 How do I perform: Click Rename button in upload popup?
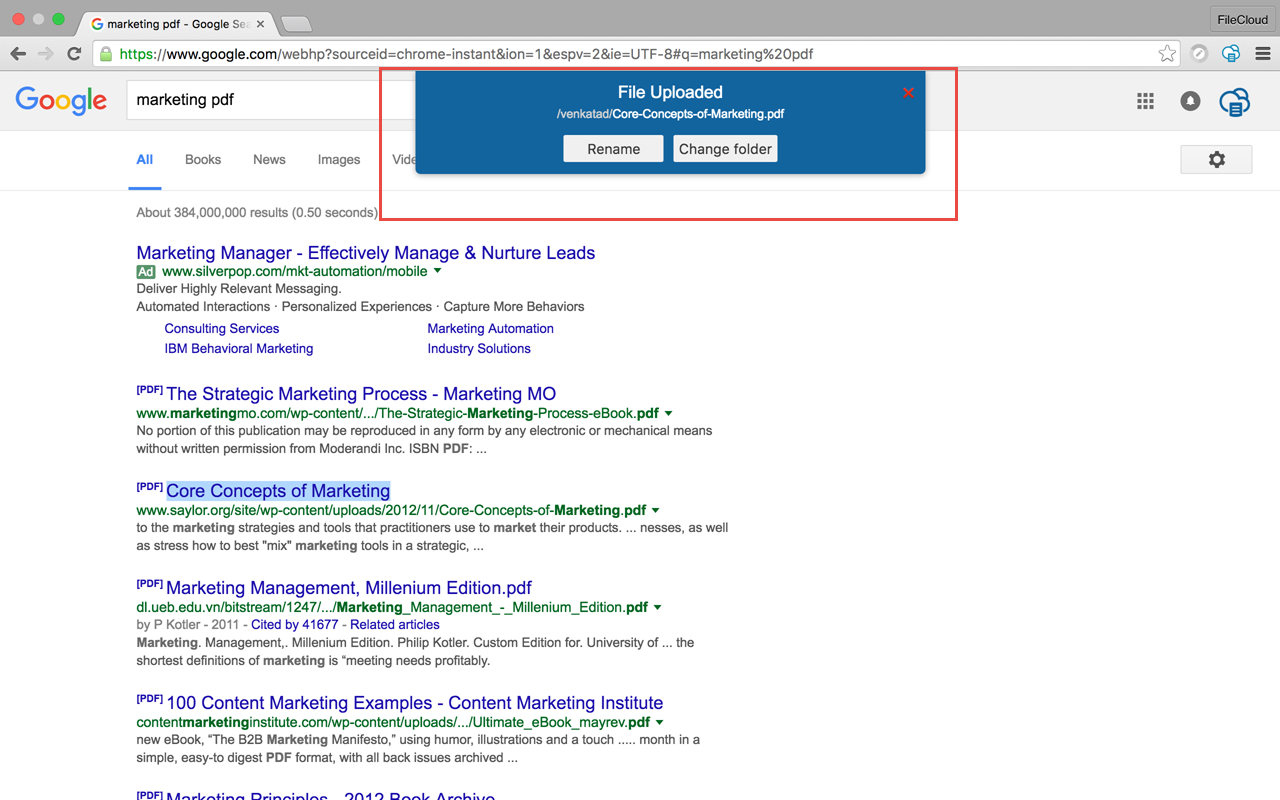coord(613,149)
